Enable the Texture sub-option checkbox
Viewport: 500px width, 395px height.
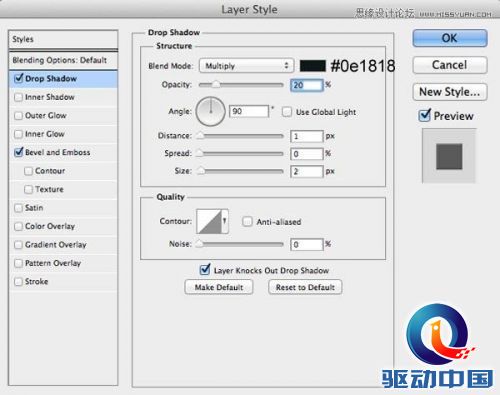(x=28, y=189)
